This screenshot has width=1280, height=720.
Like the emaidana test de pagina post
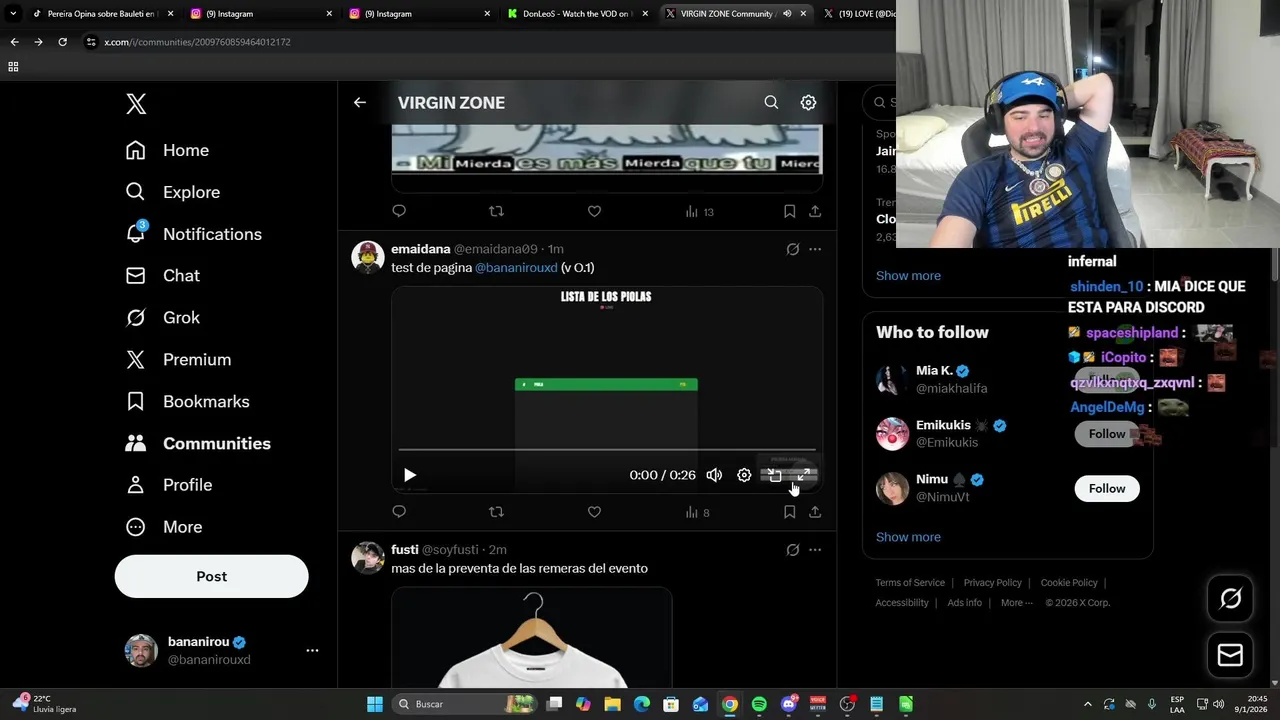pos(594,512)
